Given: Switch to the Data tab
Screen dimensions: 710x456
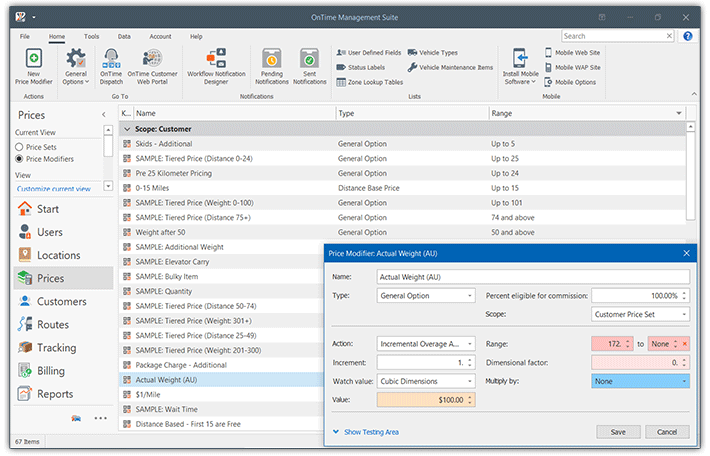Looking at the screenshot, I should click(x=124, y=37).
